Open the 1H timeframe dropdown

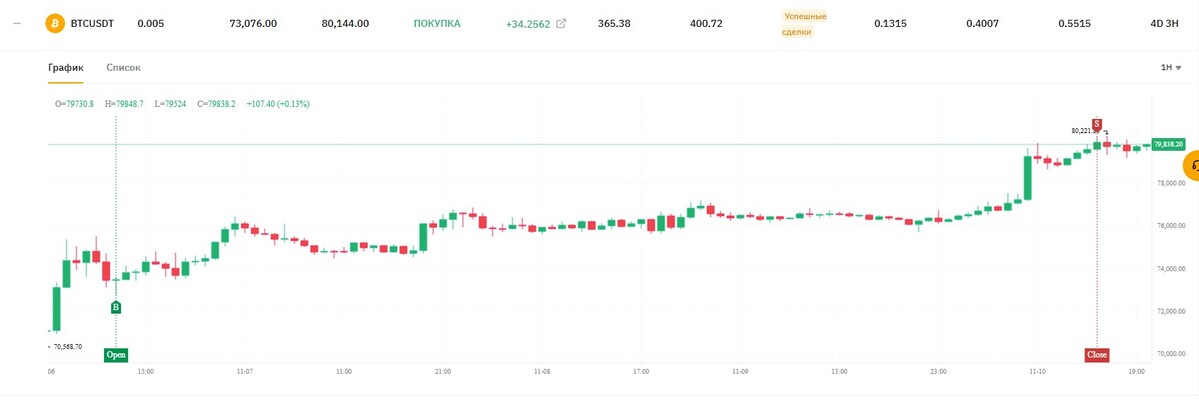tap(1171, 67)
